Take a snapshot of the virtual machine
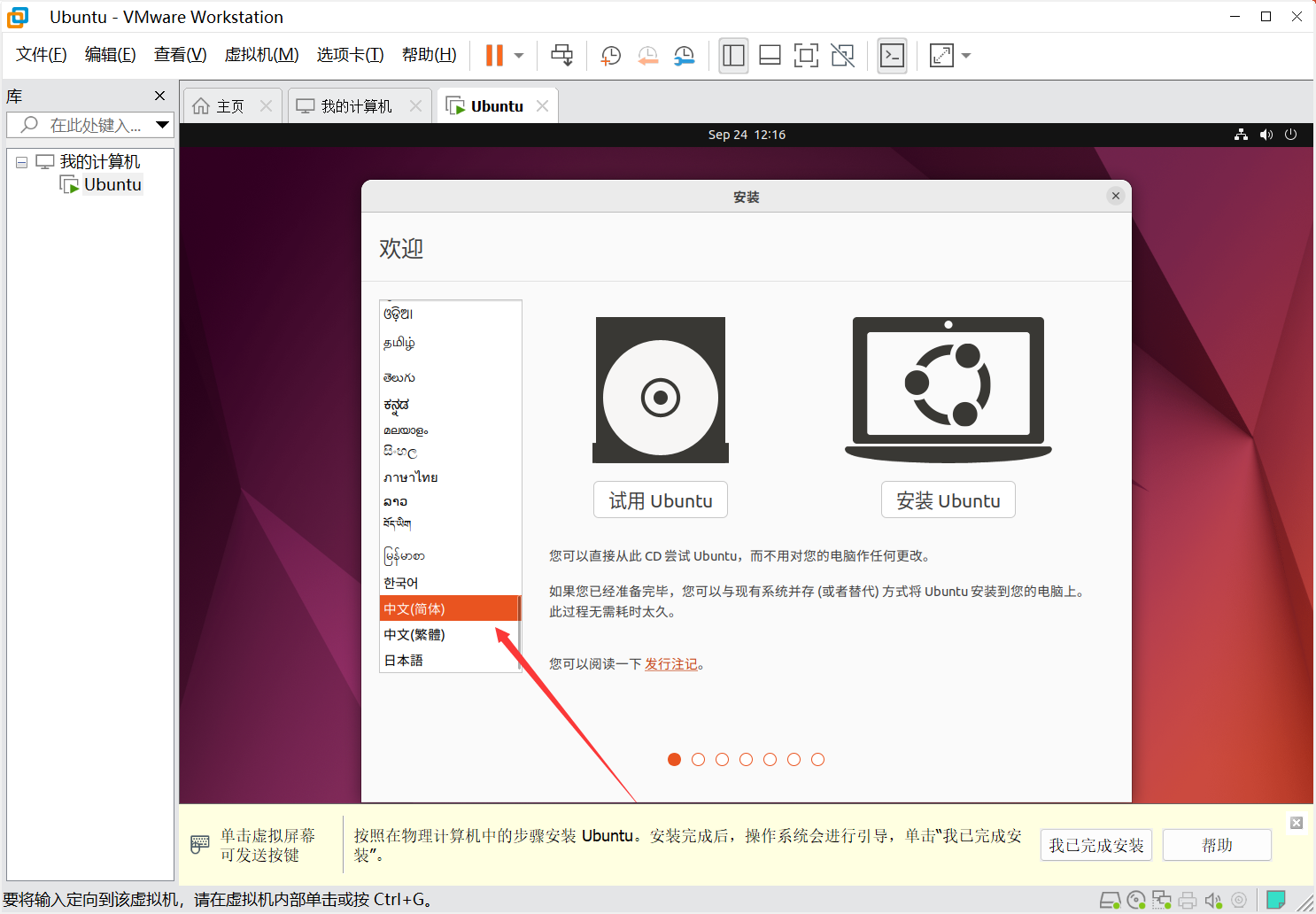Image resolution: width=1316 pixels, height=914 pixels. [610, 56]
